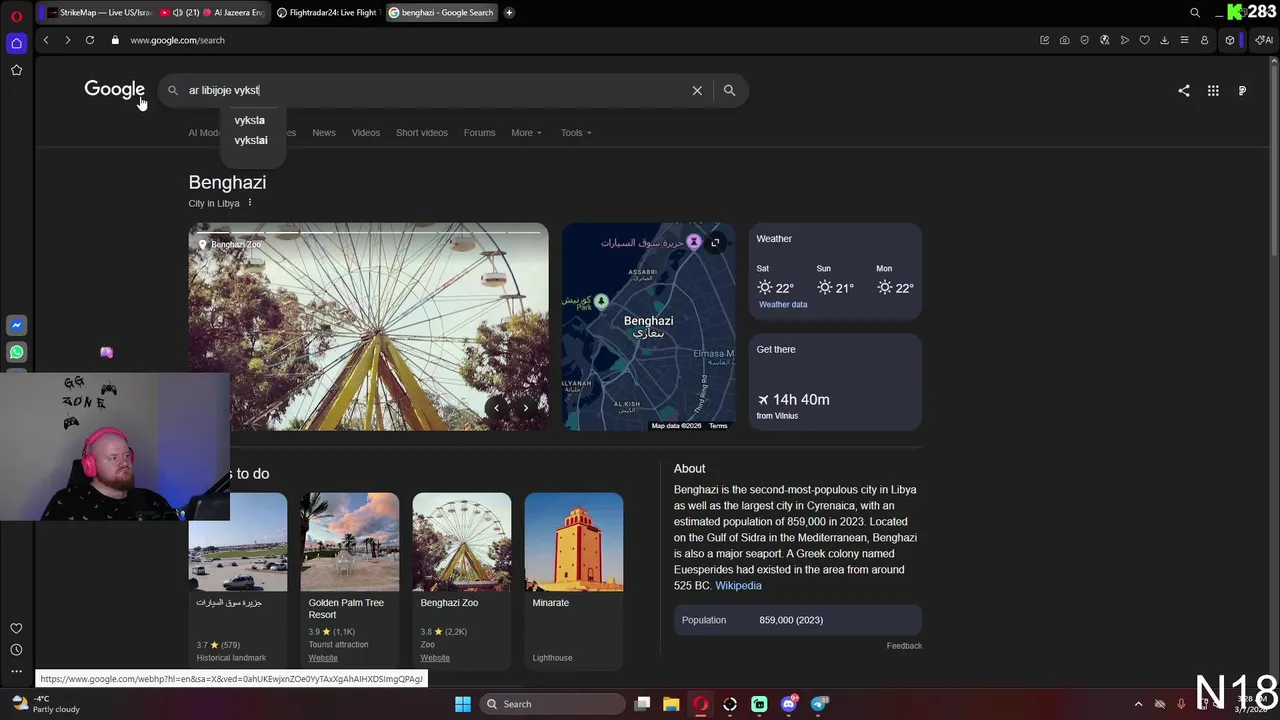Expand the More filters dropdown
This screenshot has height=720, width=1280.
coord(526,132)
